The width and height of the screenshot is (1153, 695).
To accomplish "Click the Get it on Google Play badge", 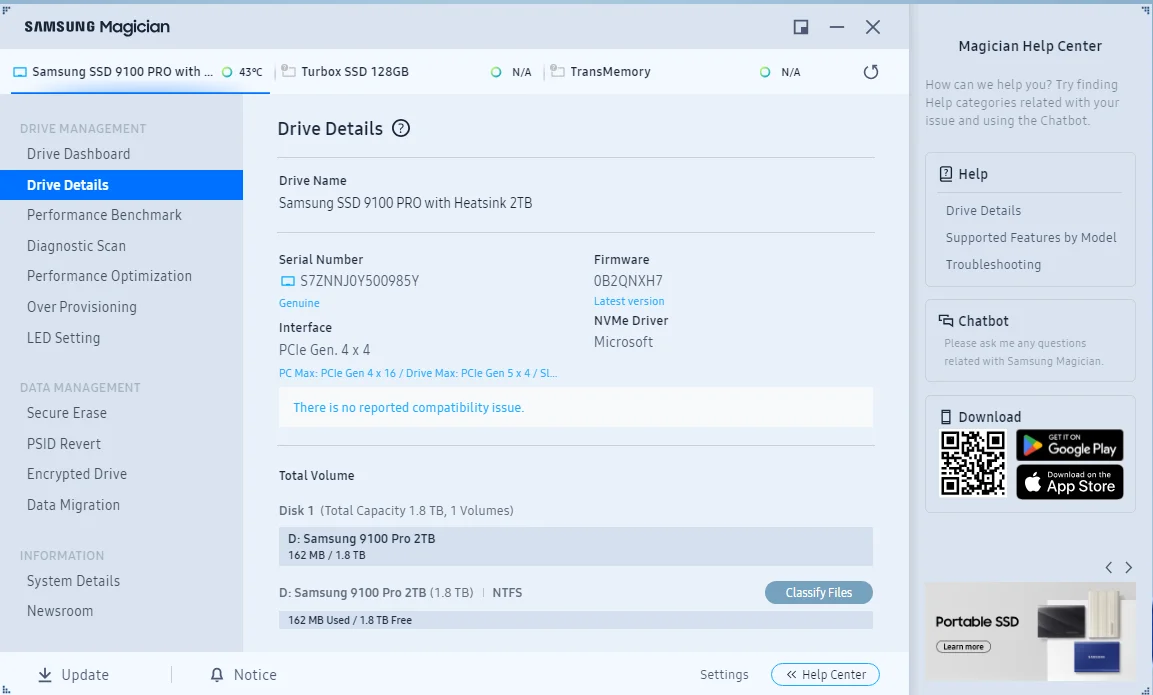I will (1069, 446).
